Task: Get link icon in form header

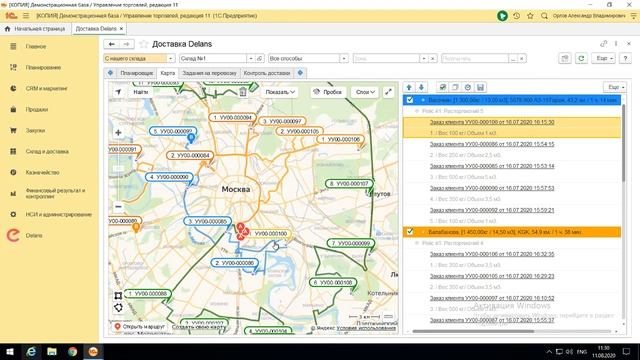Action: [x=603, y=44]
